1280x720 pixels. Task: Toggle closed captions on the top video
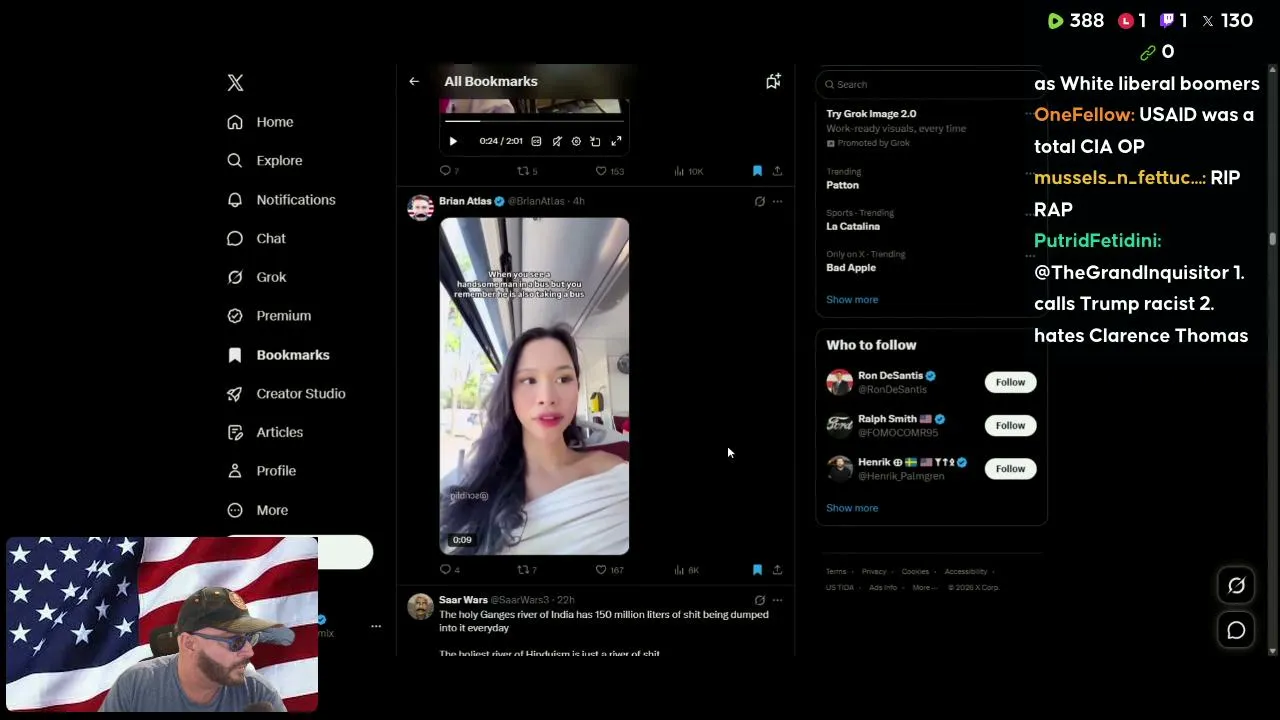pyautogui.click(x=536, y=141)
